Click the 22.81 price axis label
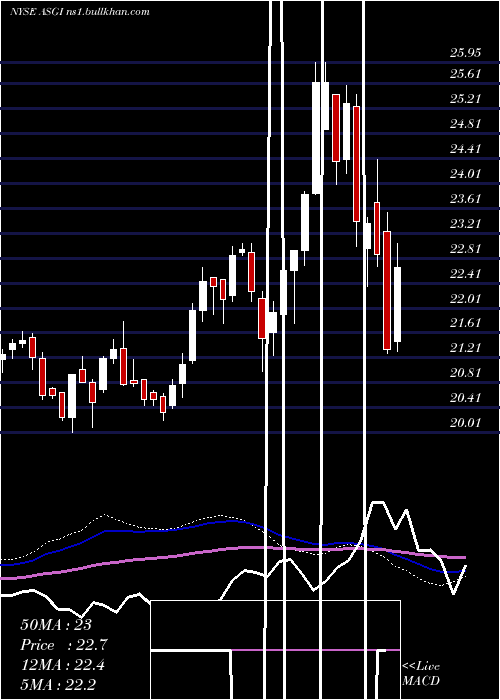Viewport: 500px width, 700px height. (x=466, y=249)
